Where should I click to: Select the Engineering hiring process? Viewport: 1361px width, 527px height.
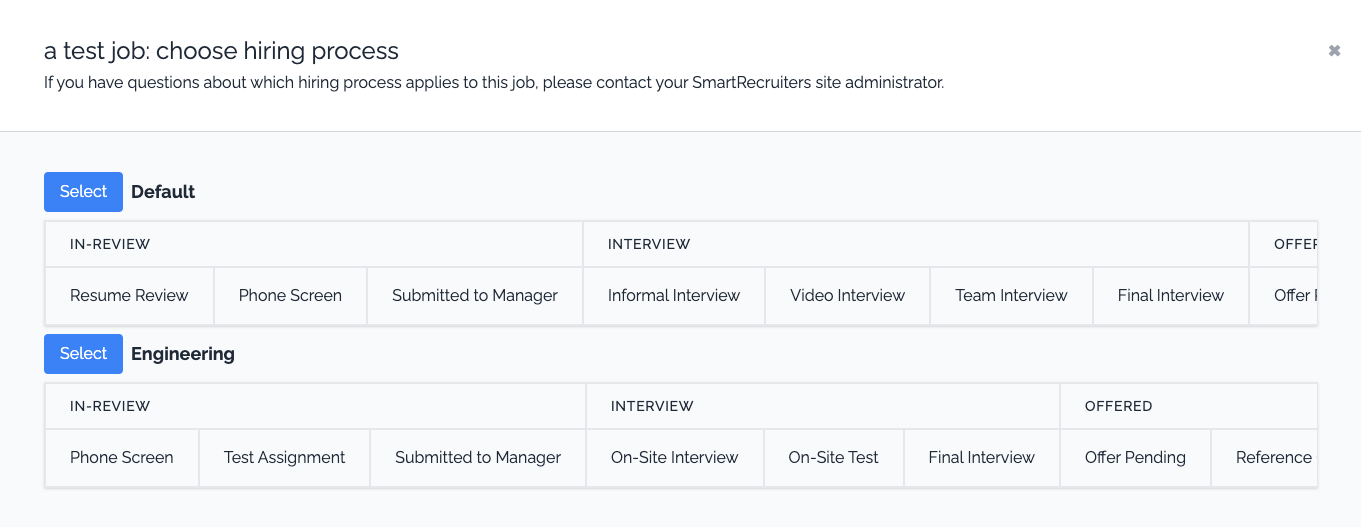point(83,354)
